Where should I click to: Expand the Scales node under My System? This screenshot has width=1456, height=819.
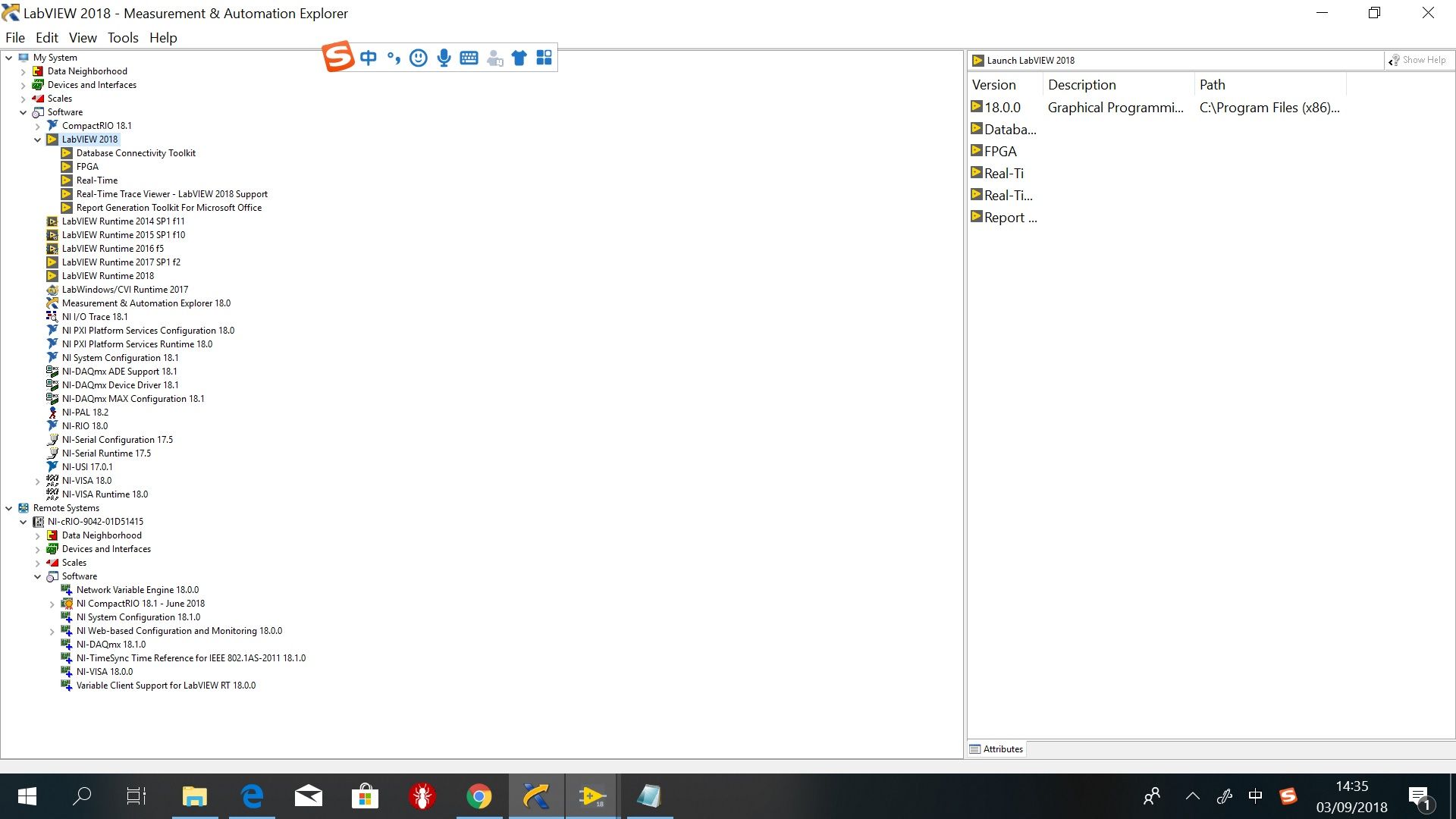pos(24,99)
